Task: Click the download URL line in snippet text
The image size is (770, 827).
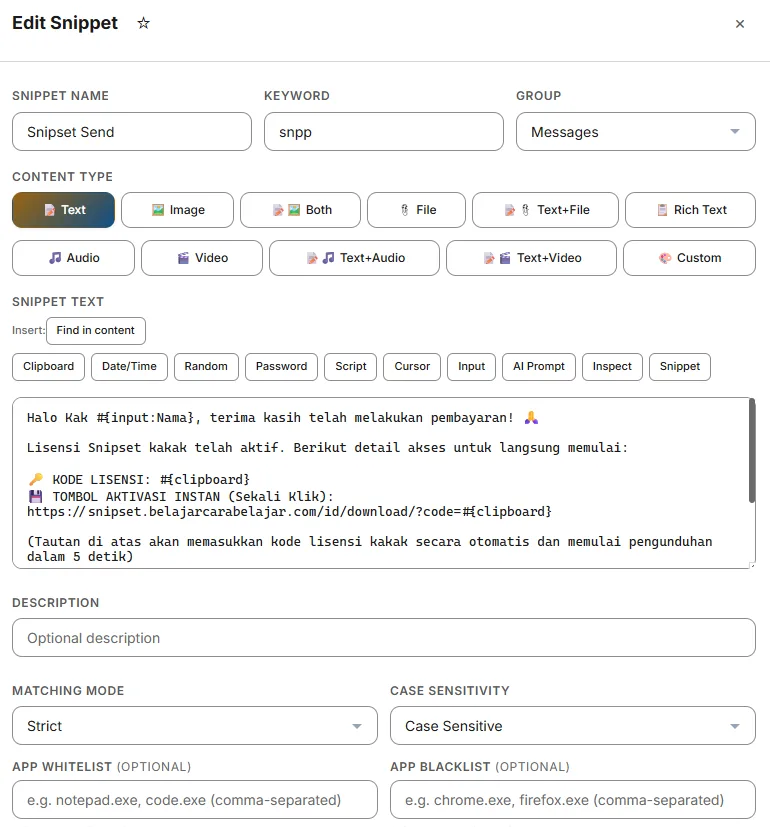Action: [289, 512]
